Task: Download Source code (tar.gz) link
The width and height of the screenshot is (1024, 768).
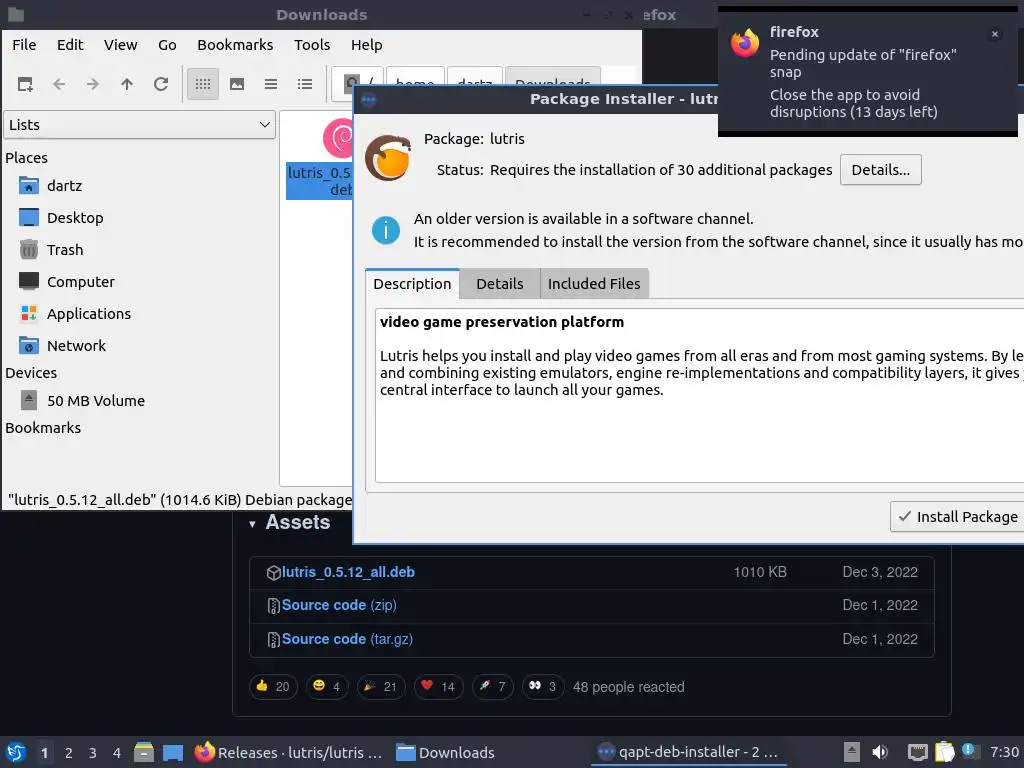Action: (x=347, y=639)
